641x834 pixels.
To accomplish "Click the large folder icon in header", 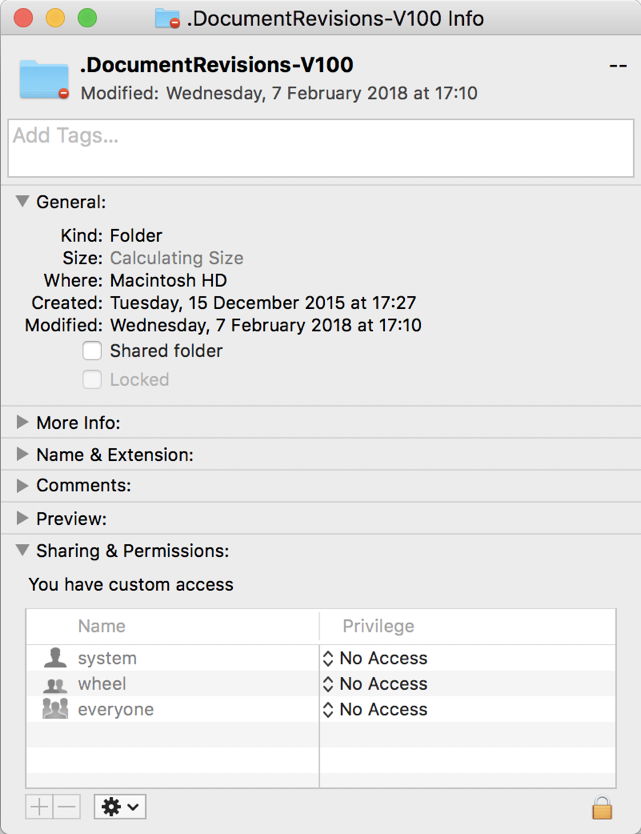I will pos(44,79).
